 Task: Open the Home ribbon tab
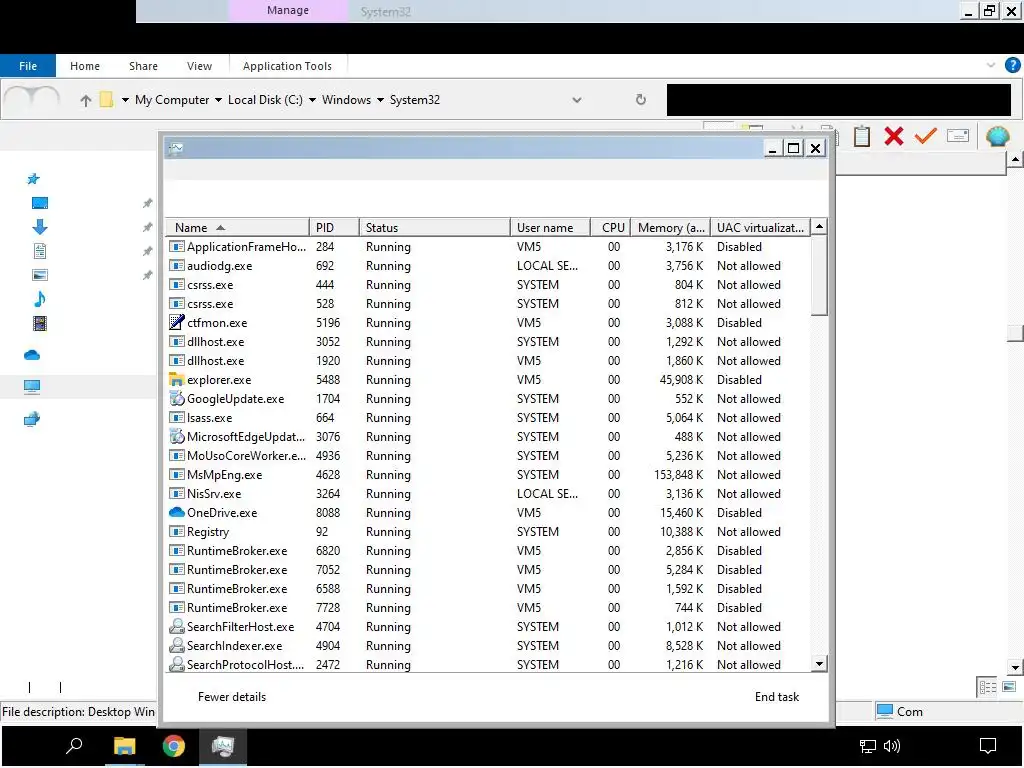pyautogui.click(x=85, y=66)
